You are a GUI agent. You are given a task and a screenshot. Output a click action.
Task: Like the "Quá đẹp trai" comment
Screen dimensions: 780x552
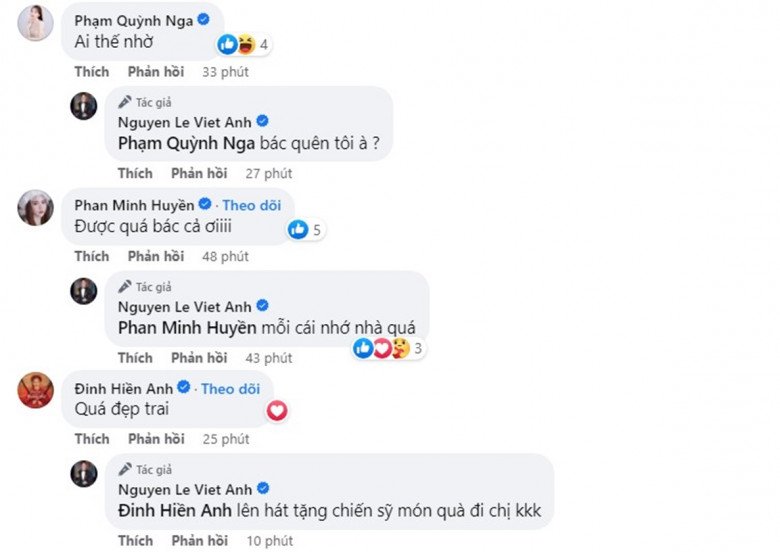point(91,438)
